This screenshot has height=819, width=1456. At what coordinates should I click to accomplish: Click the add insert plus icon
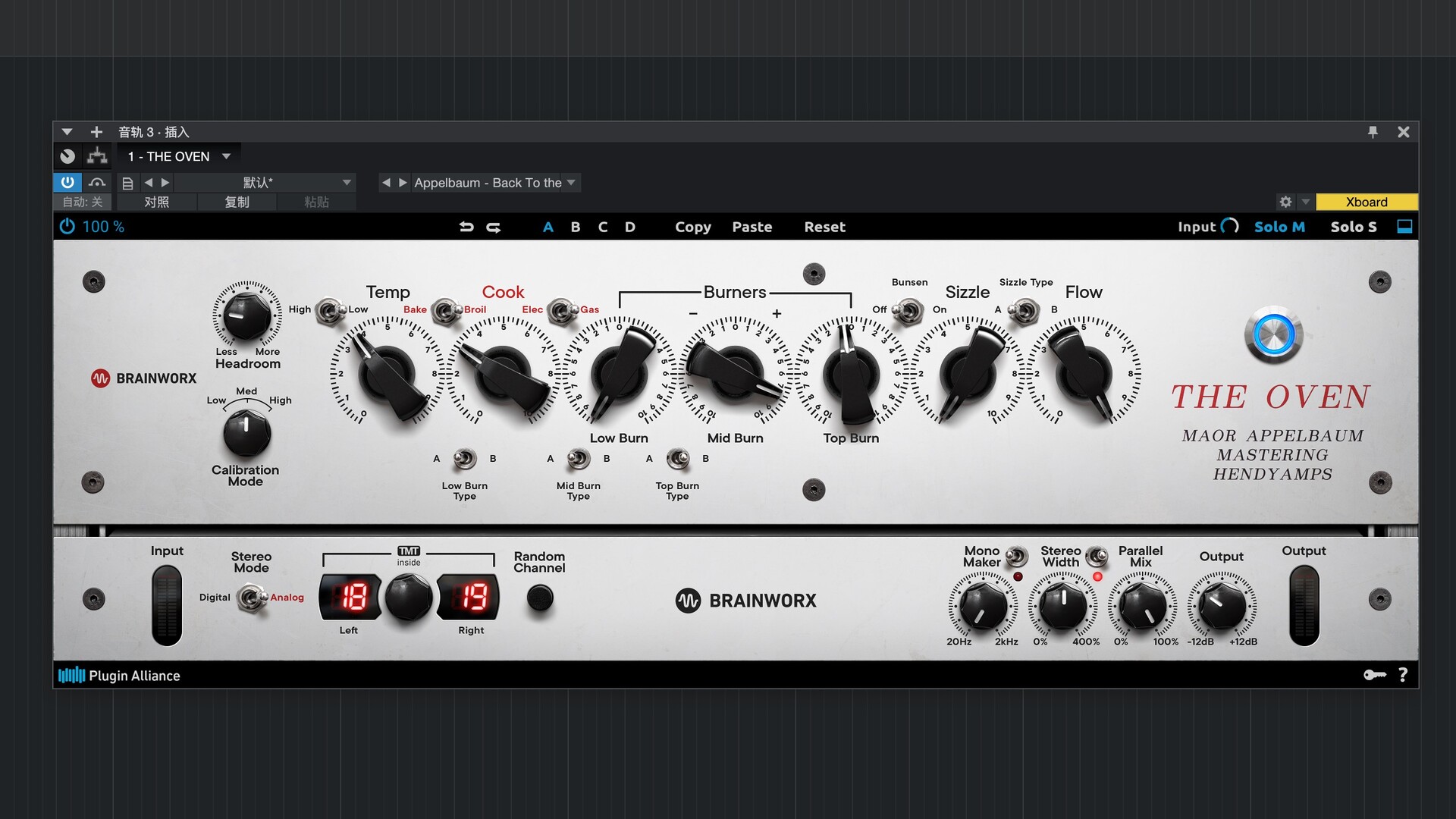coord(96,132)
